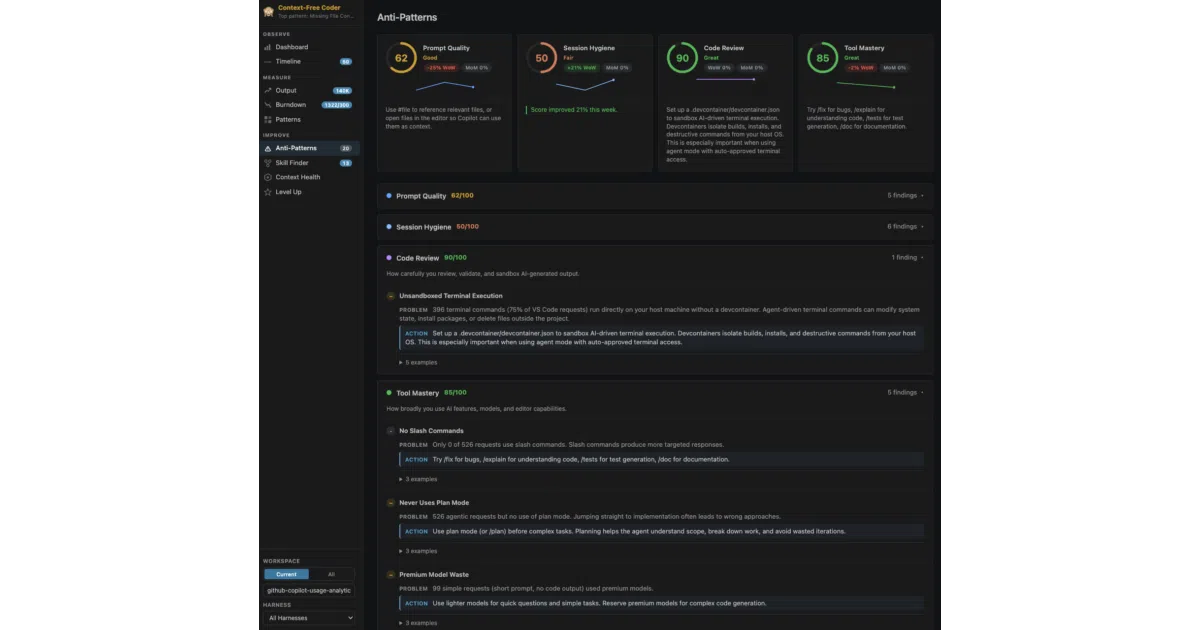Click the Anti-Patterns count badge 20
The height and width of the screenshot is (630, 1200).
pyautogui.click(x=346, y=148)
